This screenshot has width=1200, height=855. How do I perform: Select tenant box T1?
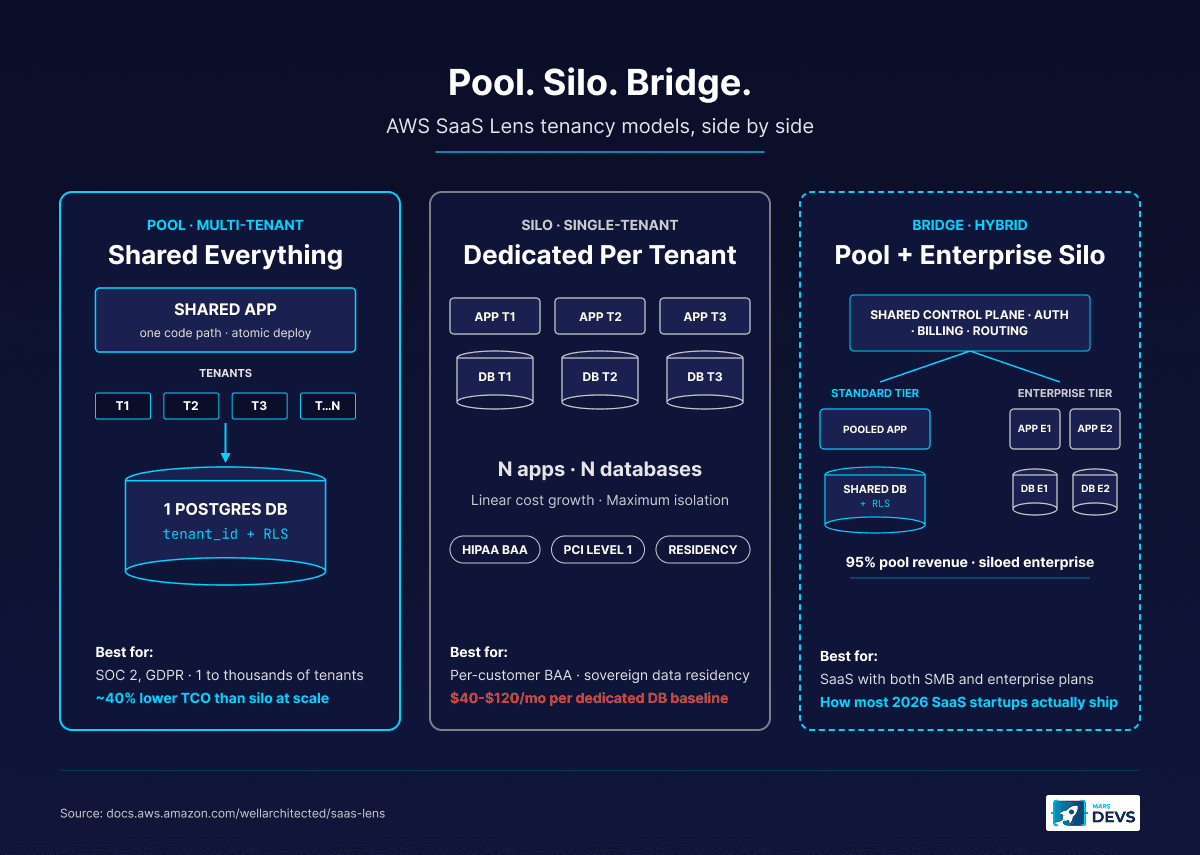point(122,406)
